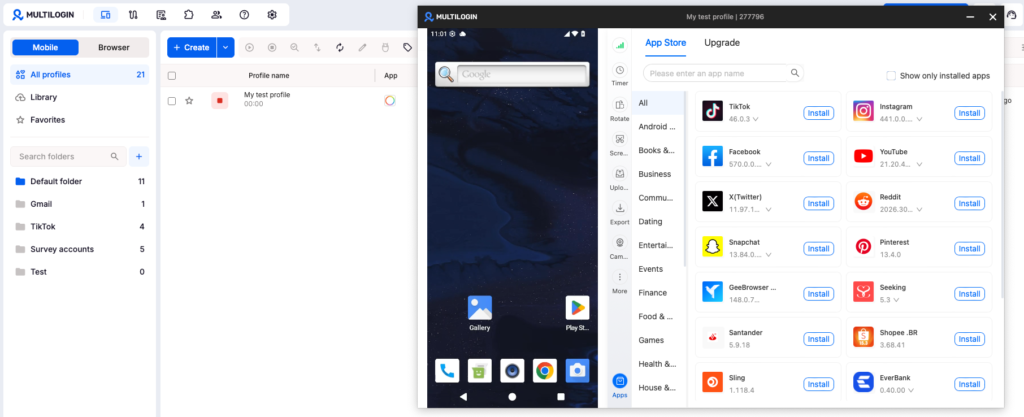Viewport: 1024px width, 417px height.
Task: Switch to the Upgrade tab
Action: [x=722, y=43]
